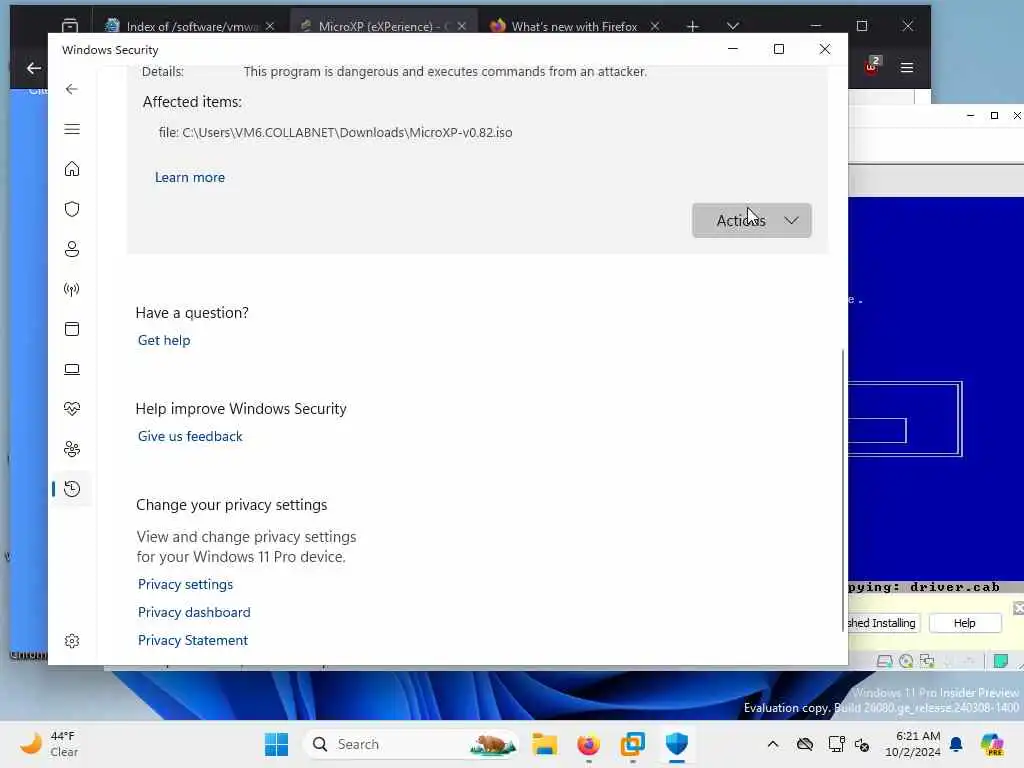Open VMware Workstation from taskbar
Screen dimensions: 1024x768
coord(632,744)
